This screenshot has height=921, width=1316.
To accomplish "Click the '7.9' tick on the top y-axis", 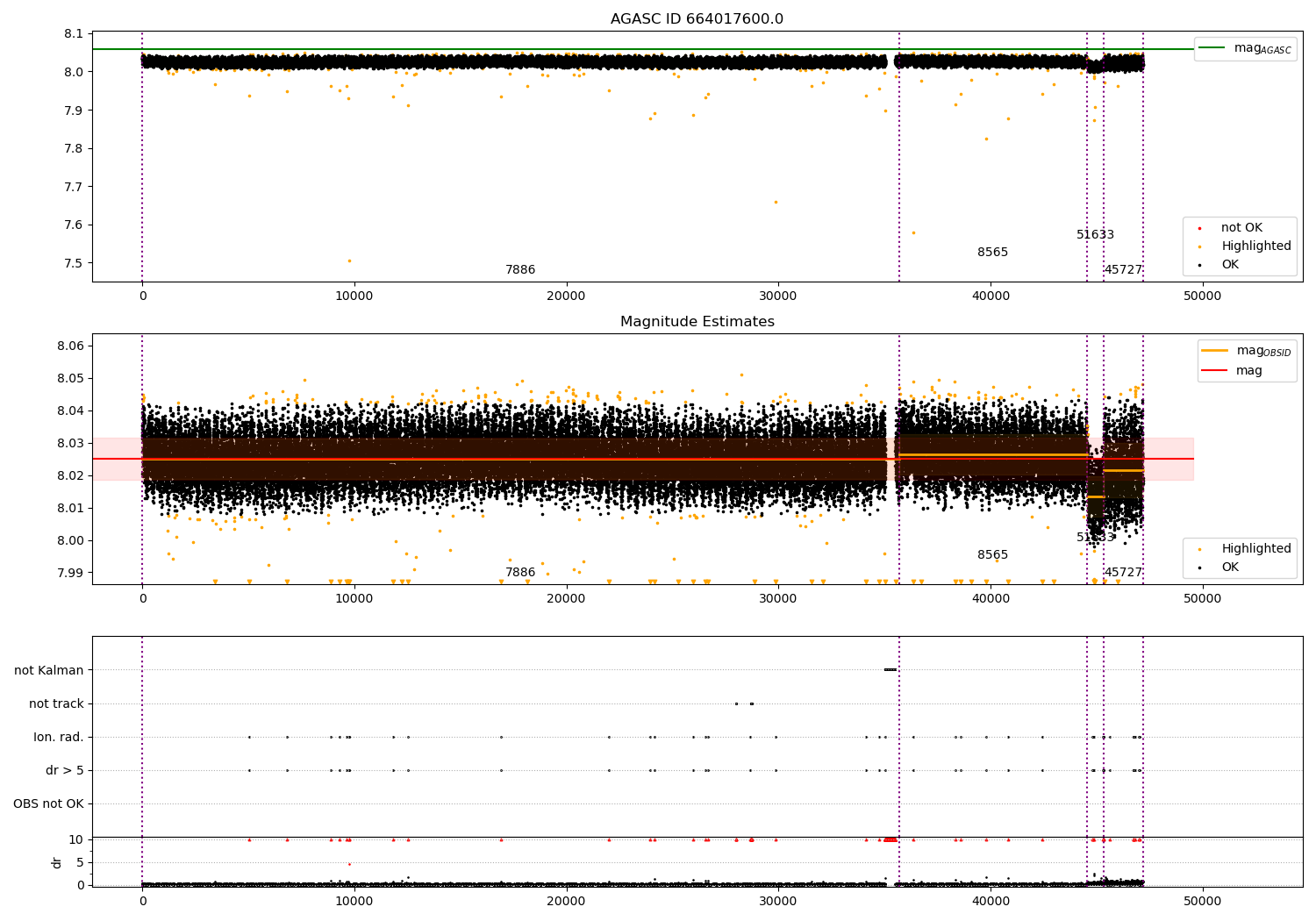I will [75, 111].
